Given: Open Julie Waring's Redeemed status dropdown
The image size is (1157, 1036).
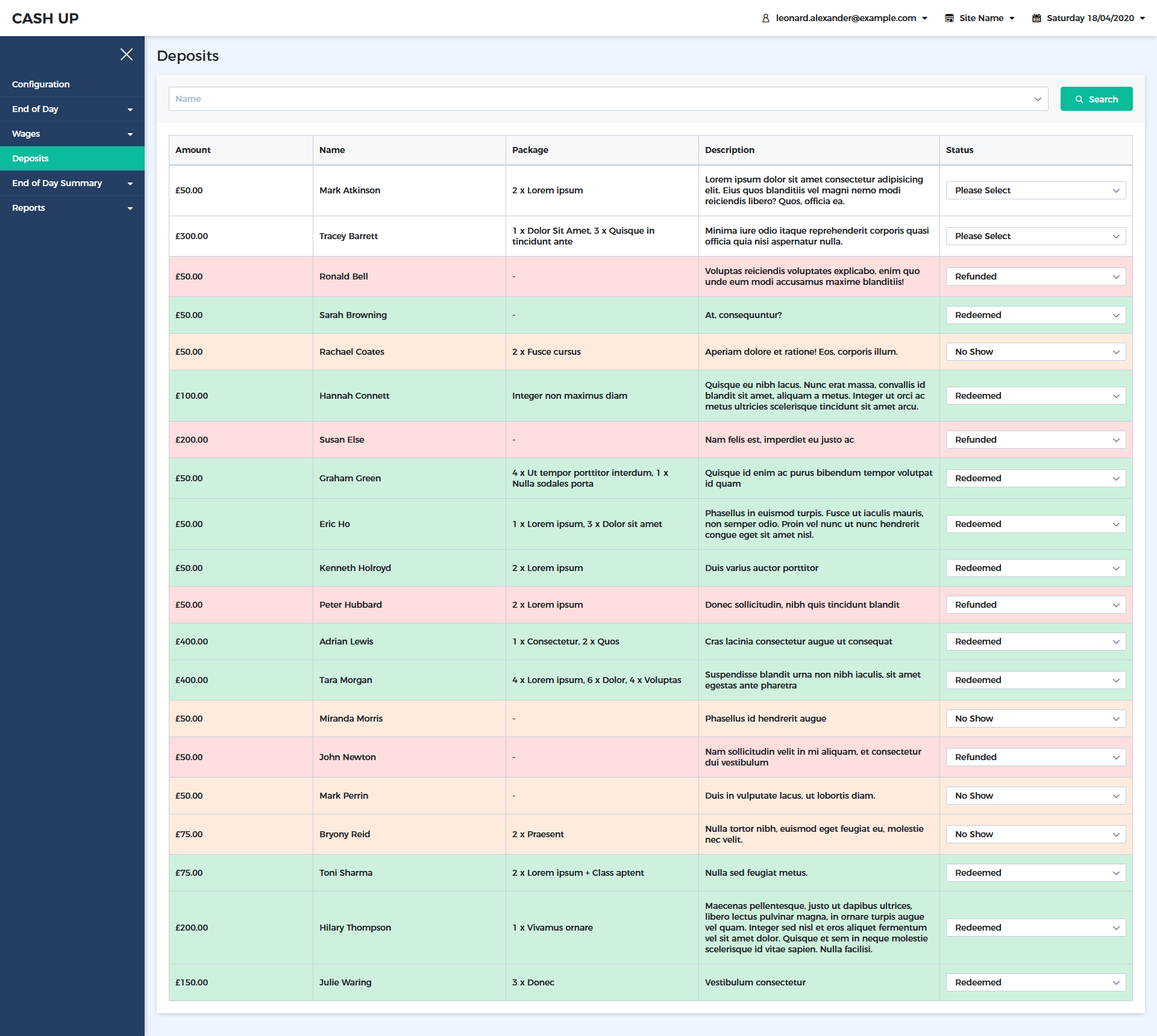Looking at the screenshot, I should (x=1035, y=982).
